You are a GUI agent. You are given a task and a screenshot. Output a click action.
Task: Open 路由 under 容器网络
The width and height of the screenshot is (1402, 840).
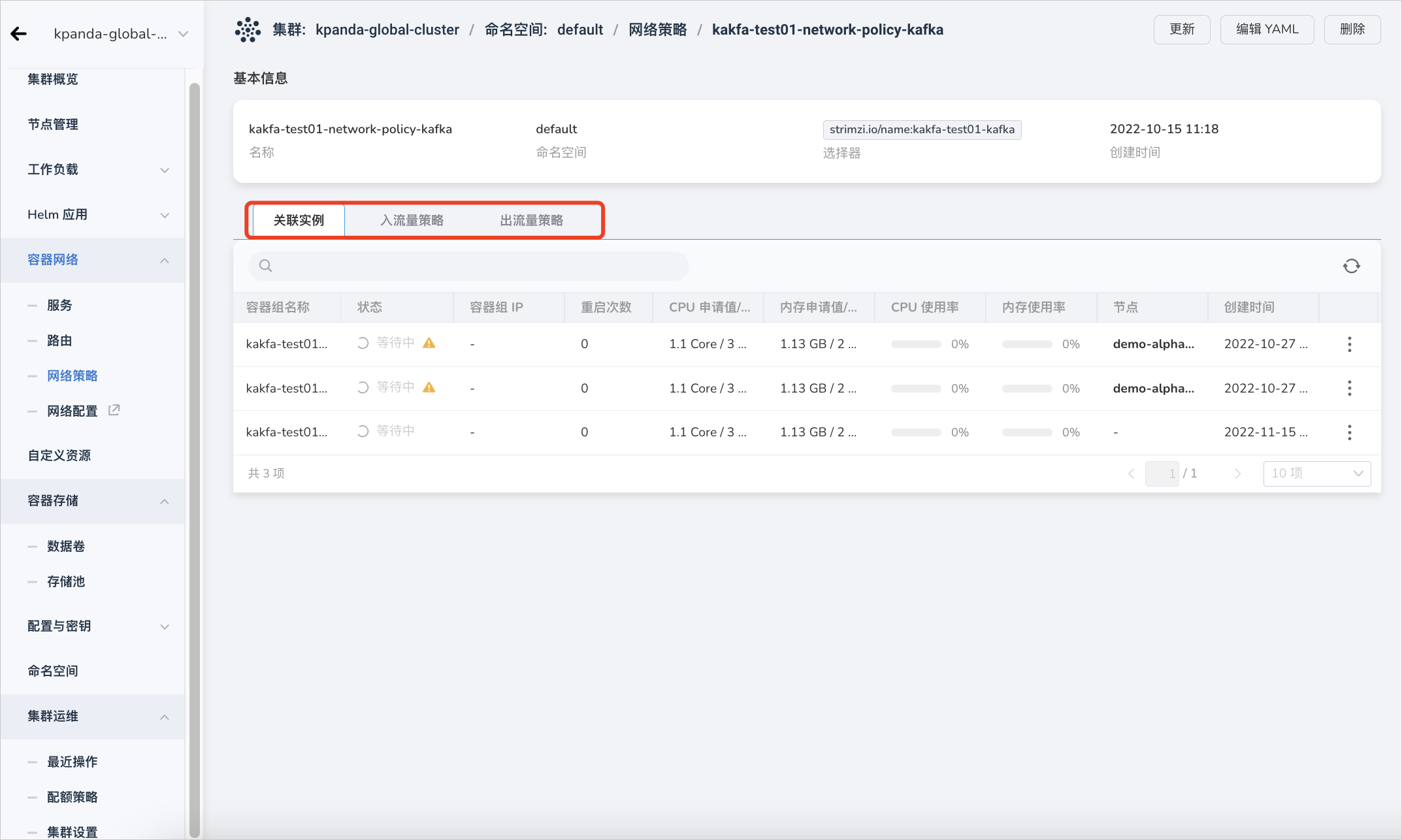[59, 341]
